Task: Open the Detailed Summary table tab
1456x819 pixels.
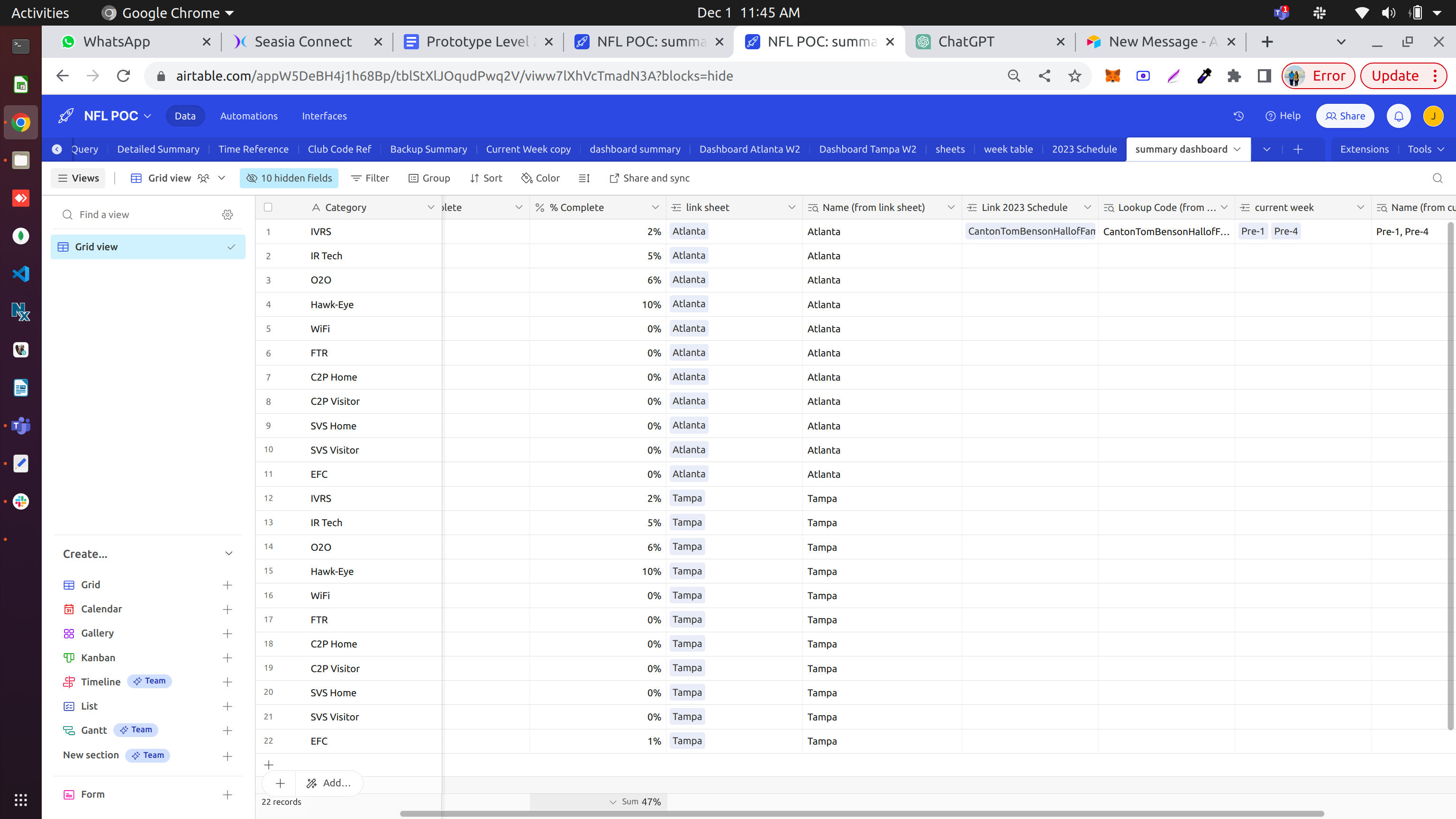Action: tap(158, 149)
